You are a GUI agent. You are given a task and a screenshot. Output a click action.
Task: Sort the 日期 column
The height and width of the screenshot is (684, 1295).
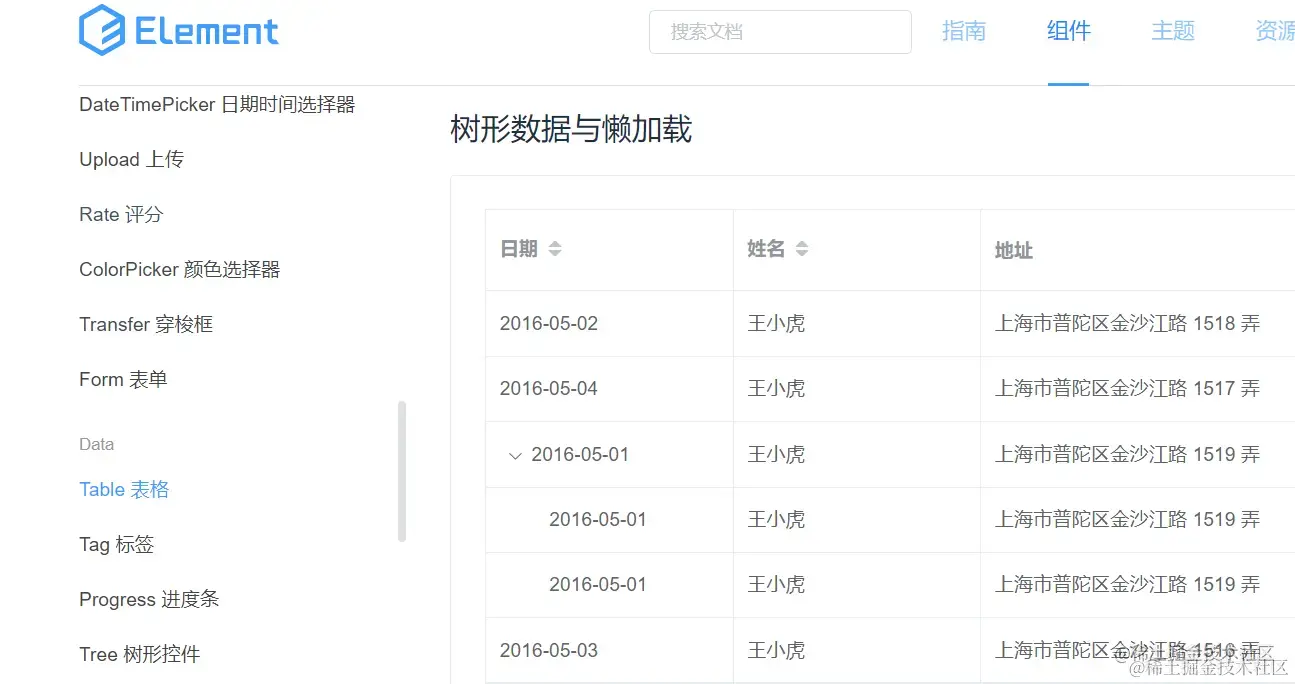555,249
